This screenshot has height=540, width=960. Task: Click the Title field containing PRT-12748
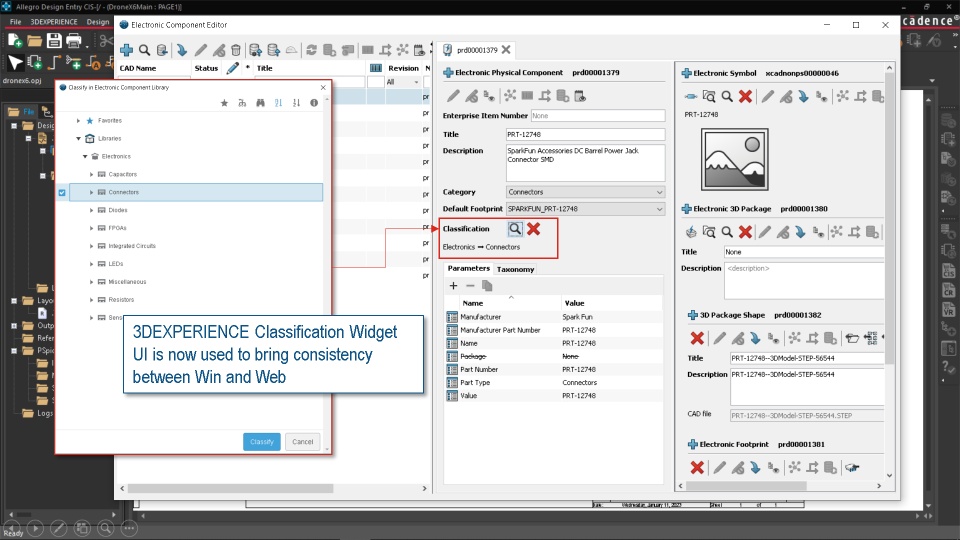click(x=585, y=134)
